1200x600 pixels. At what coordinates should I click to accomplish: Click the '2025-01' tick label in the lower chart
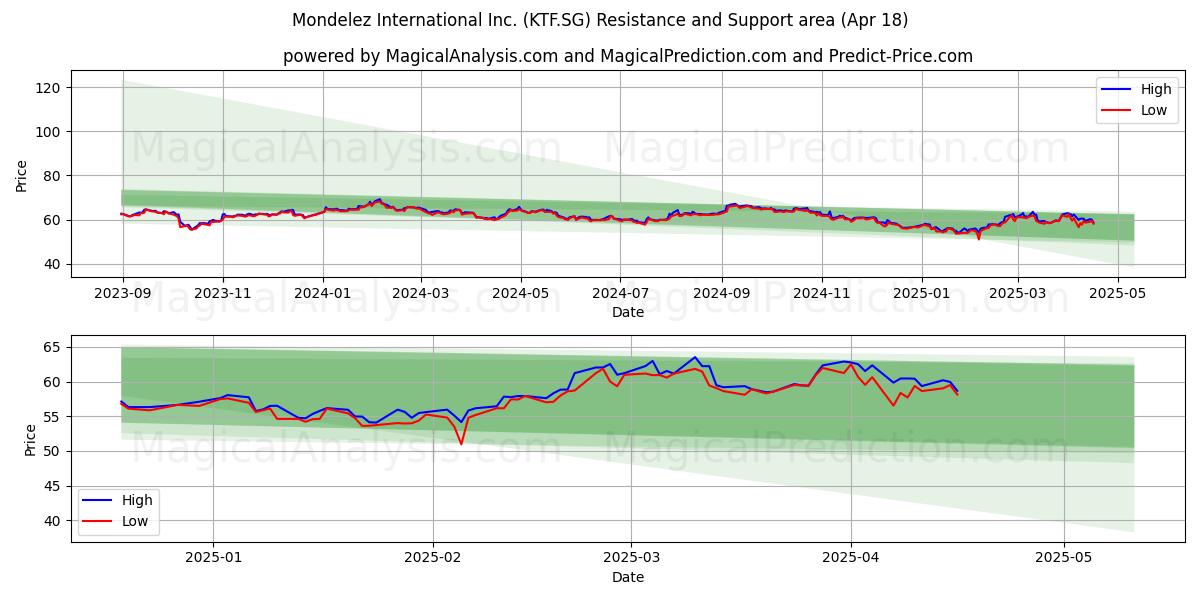(214, 560)
